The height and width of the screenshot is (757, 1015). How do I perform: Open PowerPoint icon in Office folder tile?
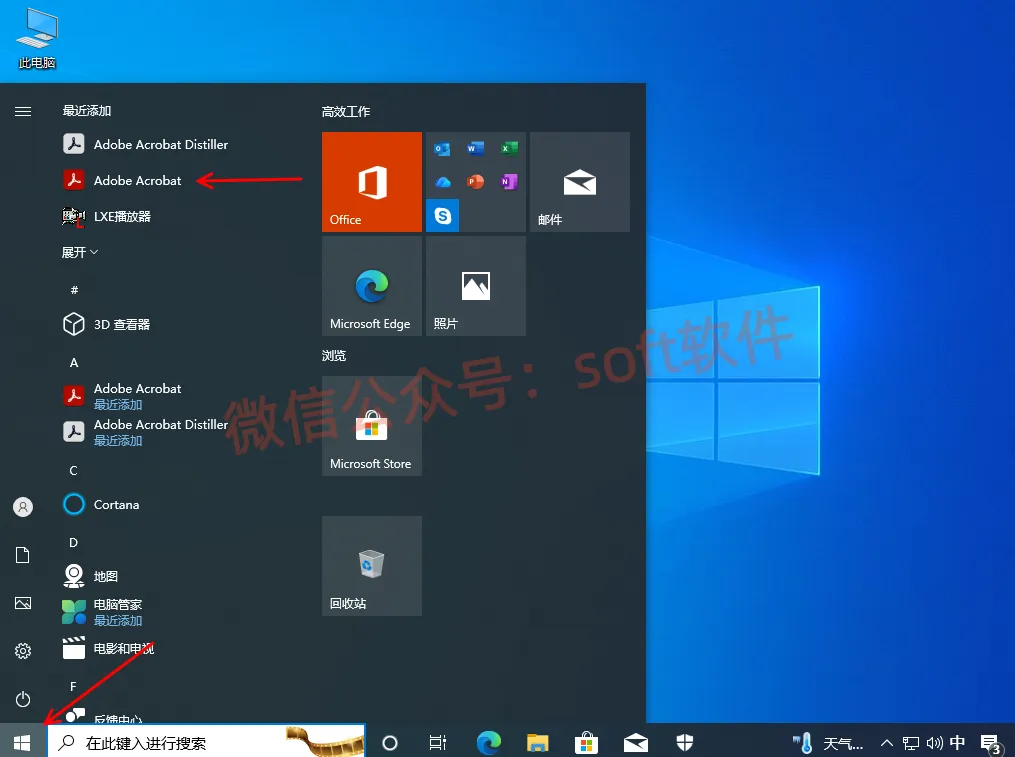coord(476,182)
